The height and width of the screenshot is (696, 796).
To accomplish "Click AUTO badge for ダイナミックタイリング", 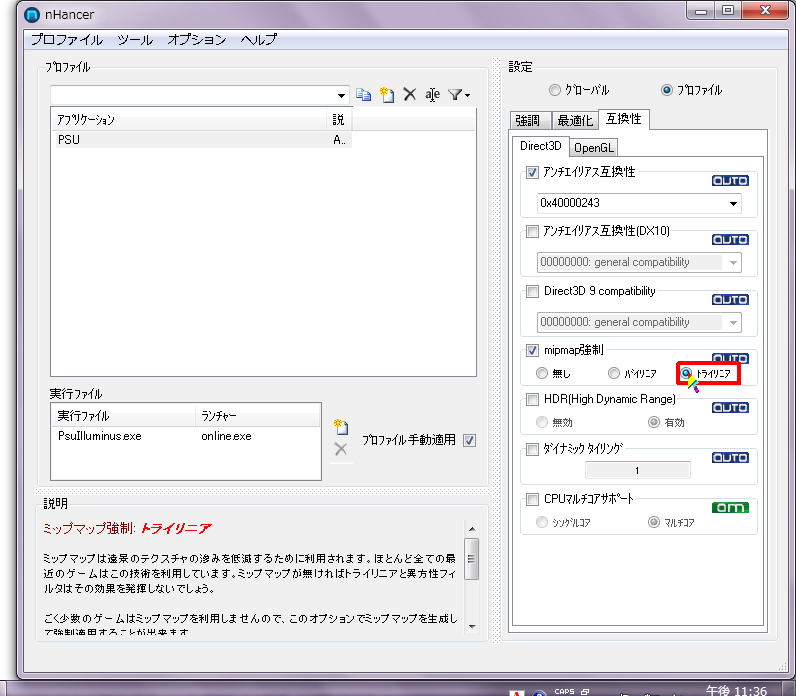I will coord(730,458).
